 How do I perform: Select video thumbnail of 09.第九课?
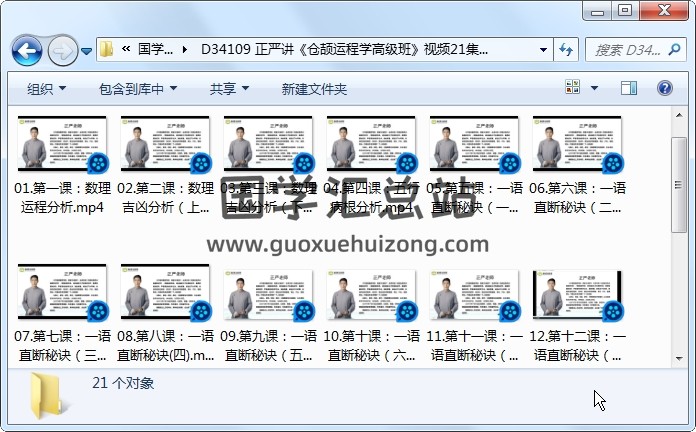click(x=268, y=294)
